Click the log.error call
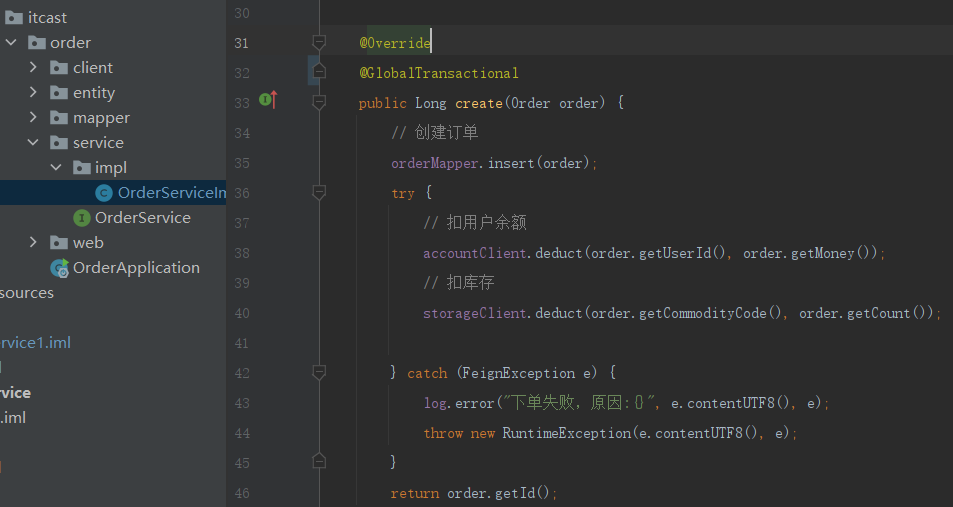 pos(459,403)
